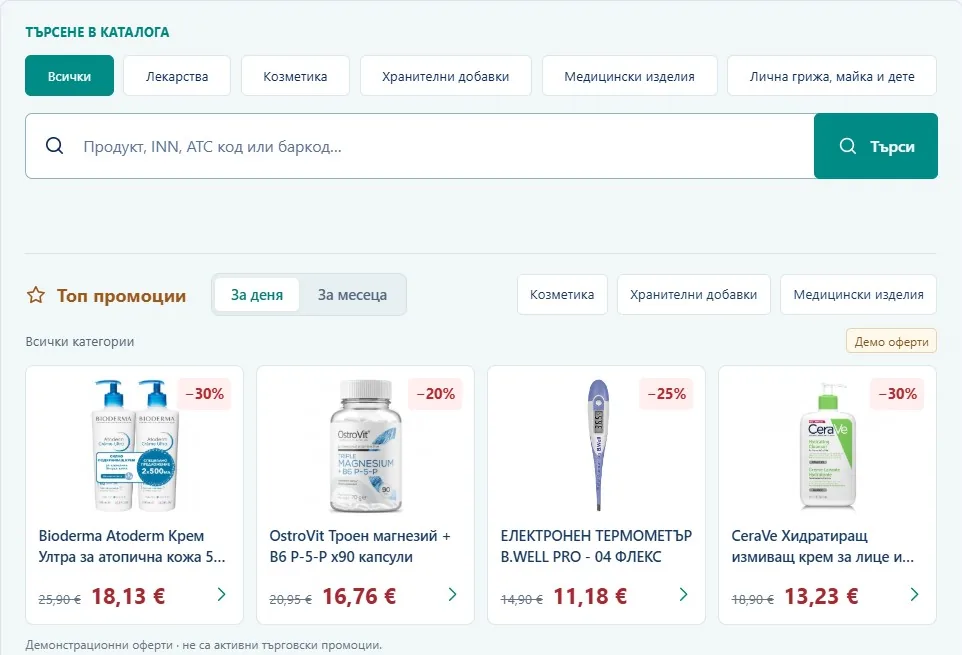Open the B.WELL thermometer image
Screen dimensions: 962x655
[598, 445]
